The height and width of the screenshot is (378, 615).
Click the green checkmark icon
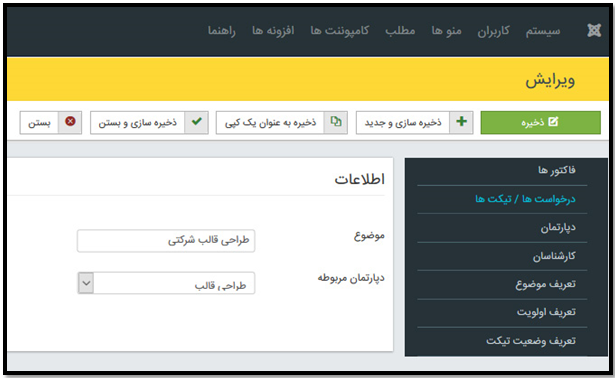pyautogui.click(x=197, y=122)
